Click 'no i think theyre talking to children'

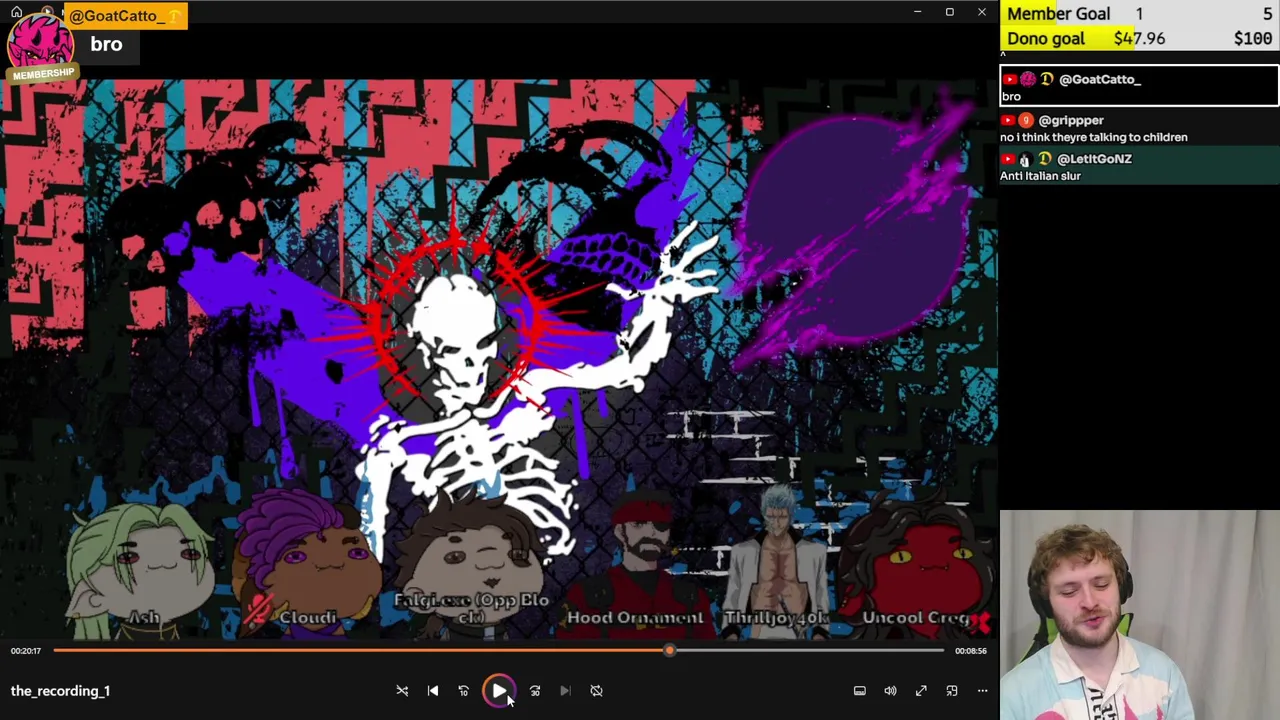tap(1094, 137)
